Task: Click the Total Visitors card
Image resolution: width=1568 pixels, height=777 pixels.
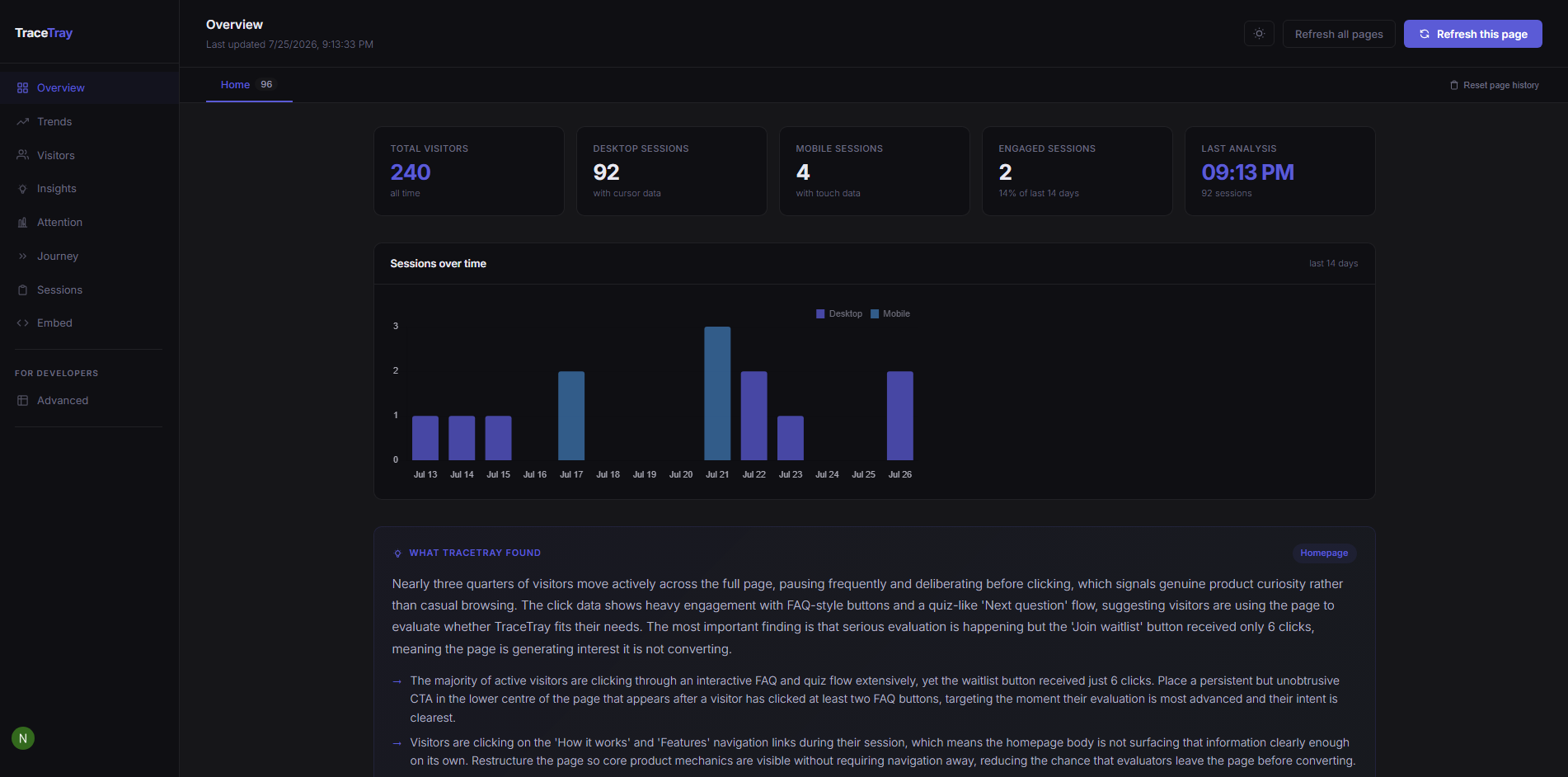Action: [x=469, y=171]
